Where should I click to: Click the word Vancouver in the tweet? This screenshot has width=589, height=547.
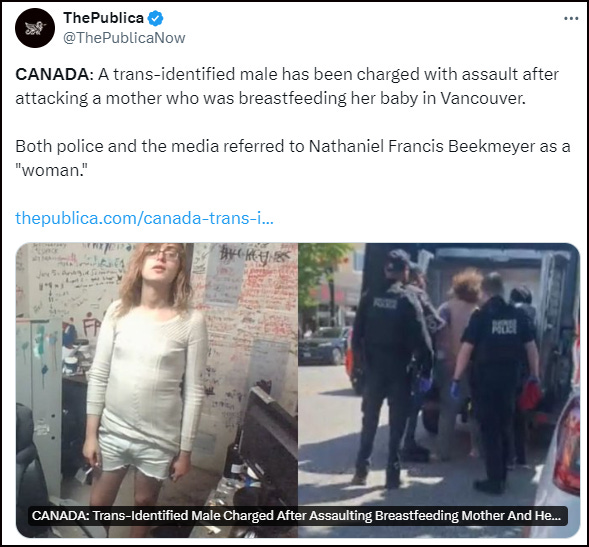point(483,98)
